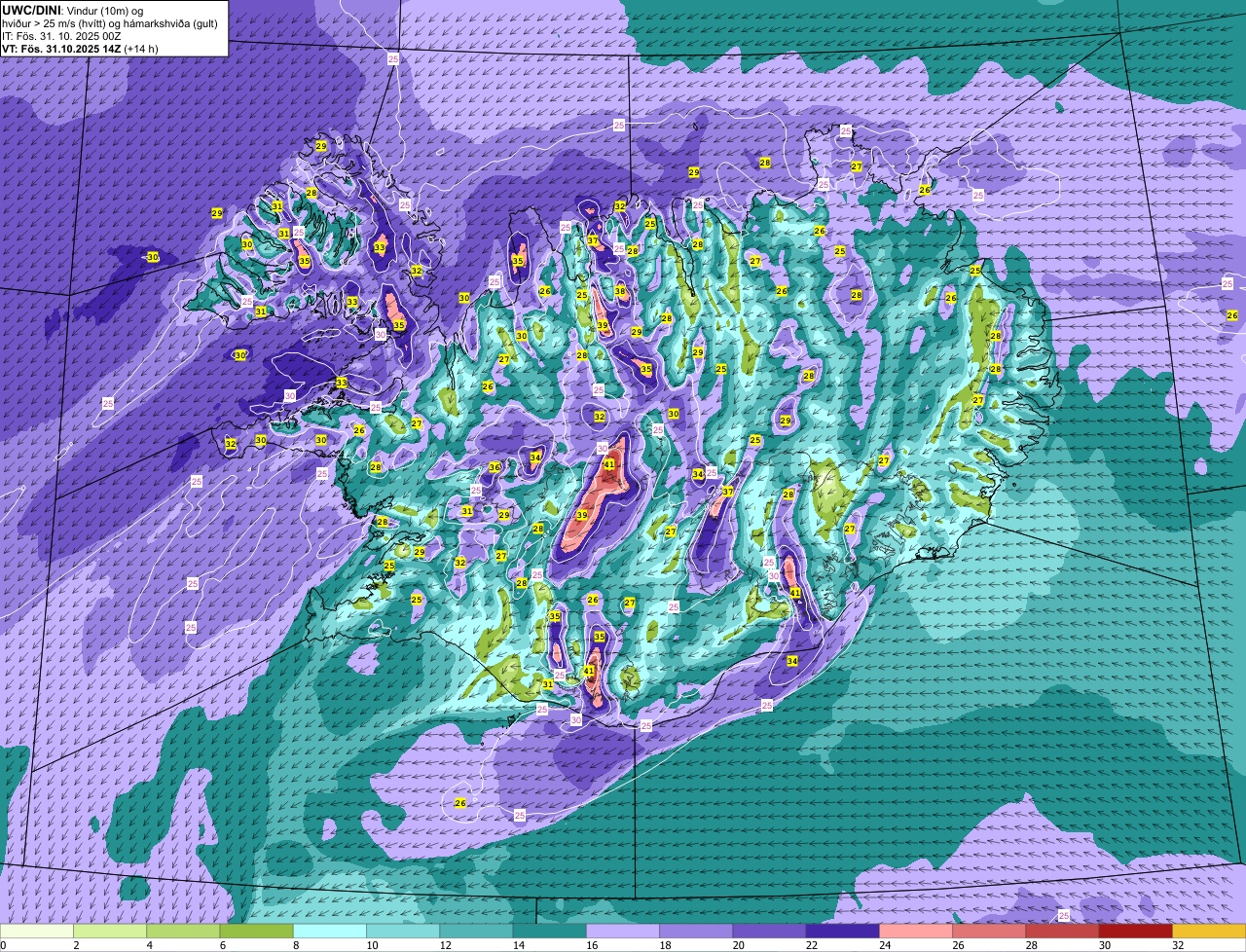Pick the 28–30 m/s red legend swatch
The width and height of the screenshot is (1246, 952).
point(1063,931)
